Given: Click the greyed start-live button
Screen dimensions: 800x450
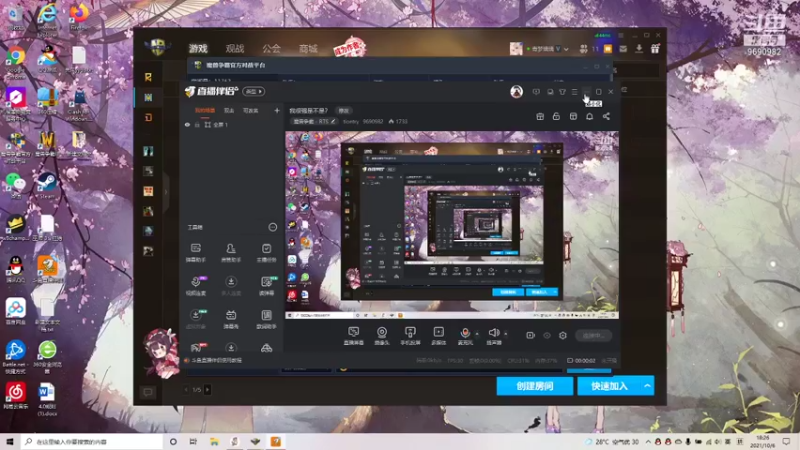Looking at the screenshot, I should (593, 335).
